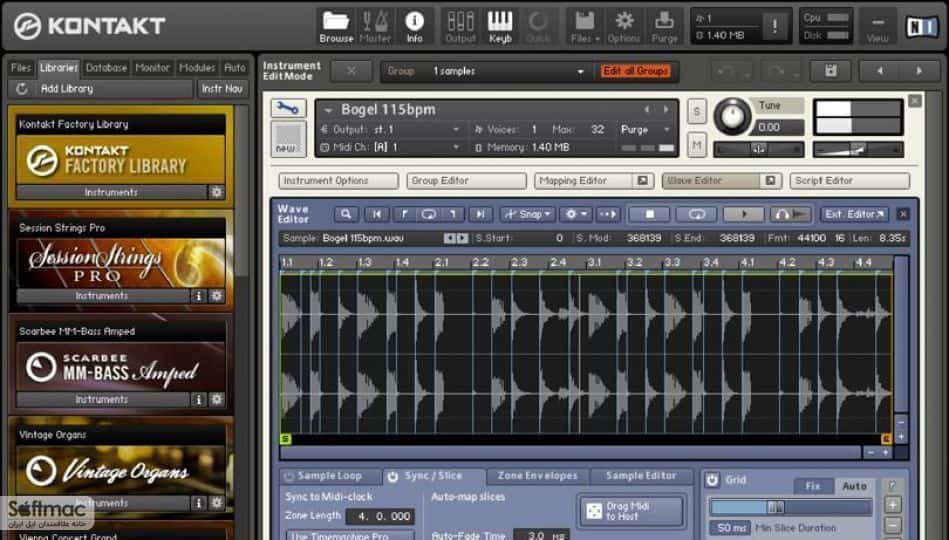
Task: Switch to the Database browser tab
Action: [x=107, y=68]
